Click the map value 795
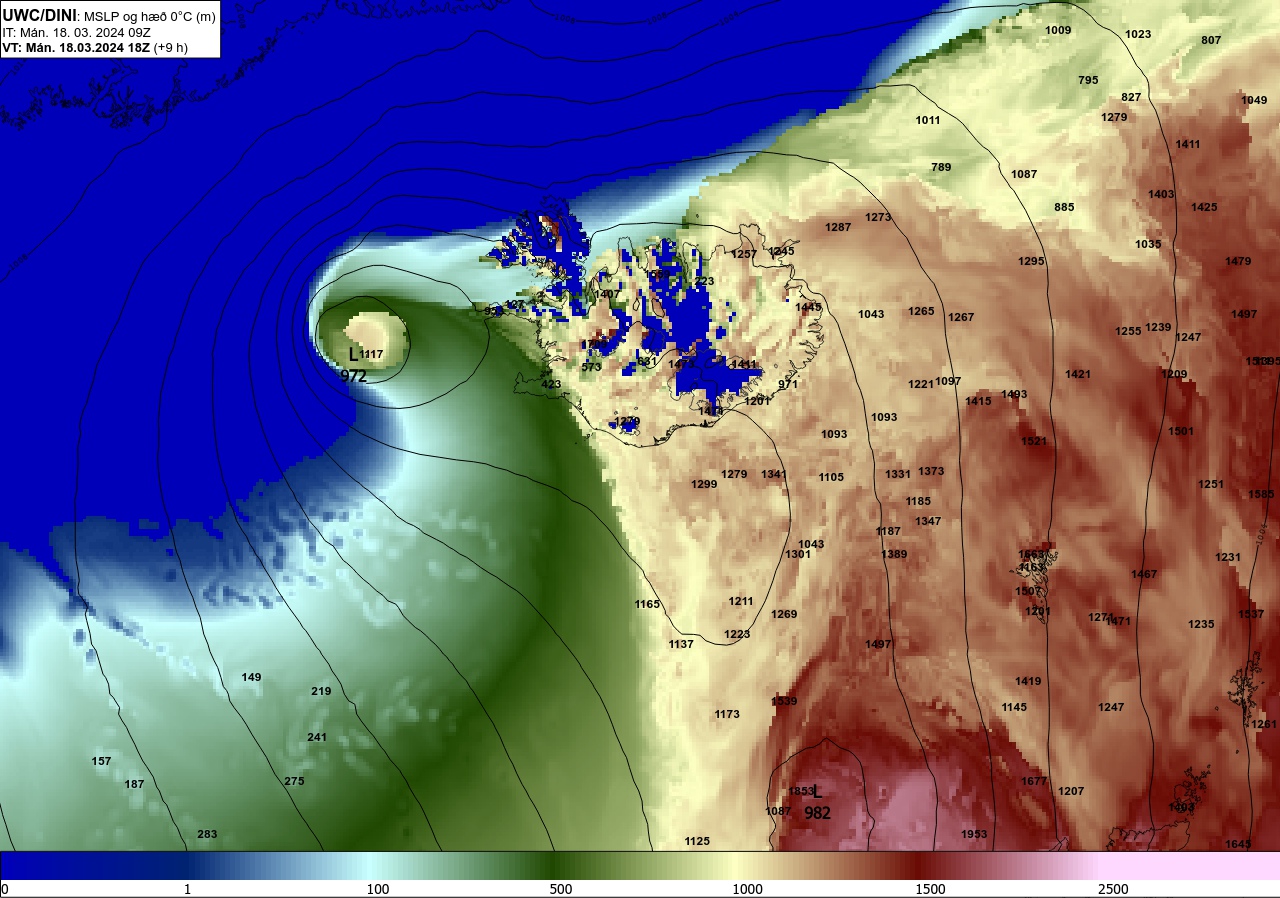 (1088, 80)
